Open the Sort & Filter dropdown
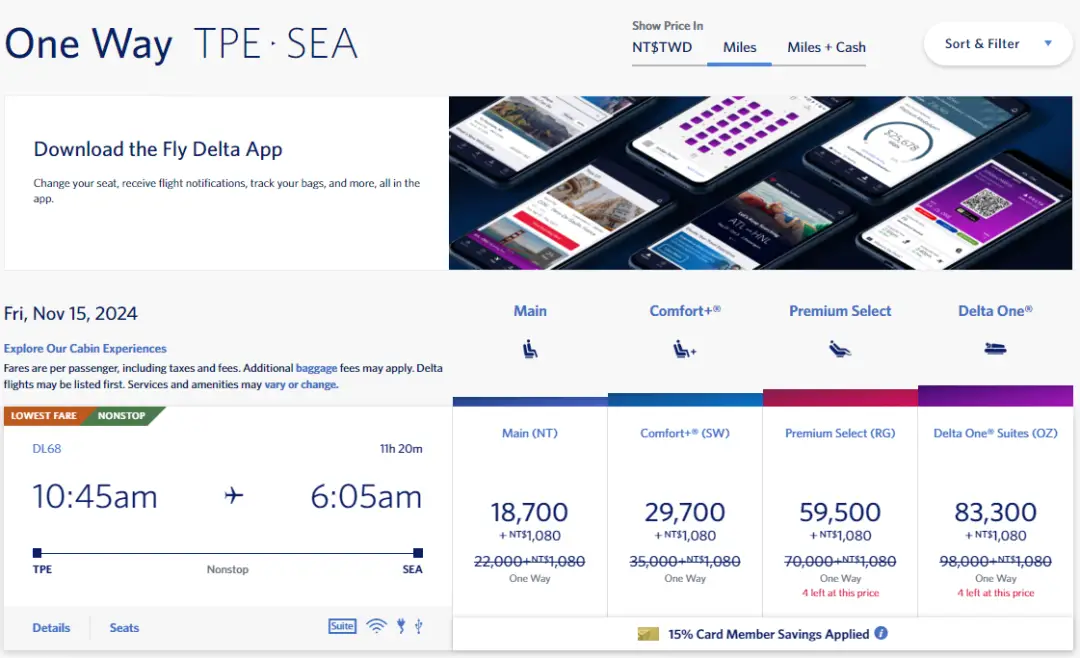The height and width of the screenshot is (658, 1080). 997,44
